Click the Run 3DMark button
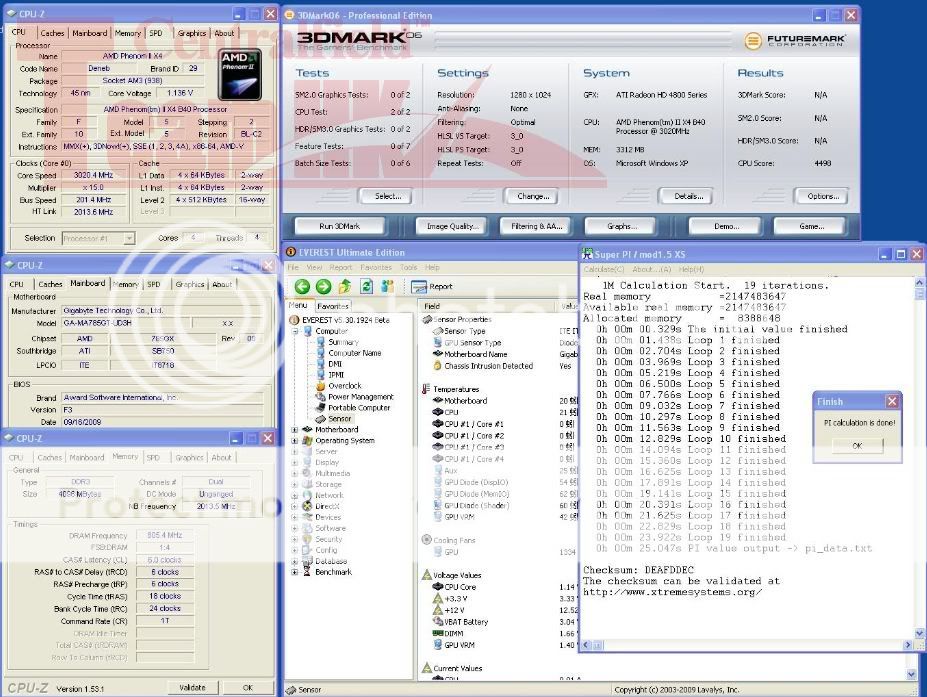Viewport: 927px width, 697px height. tap(340, 226)
